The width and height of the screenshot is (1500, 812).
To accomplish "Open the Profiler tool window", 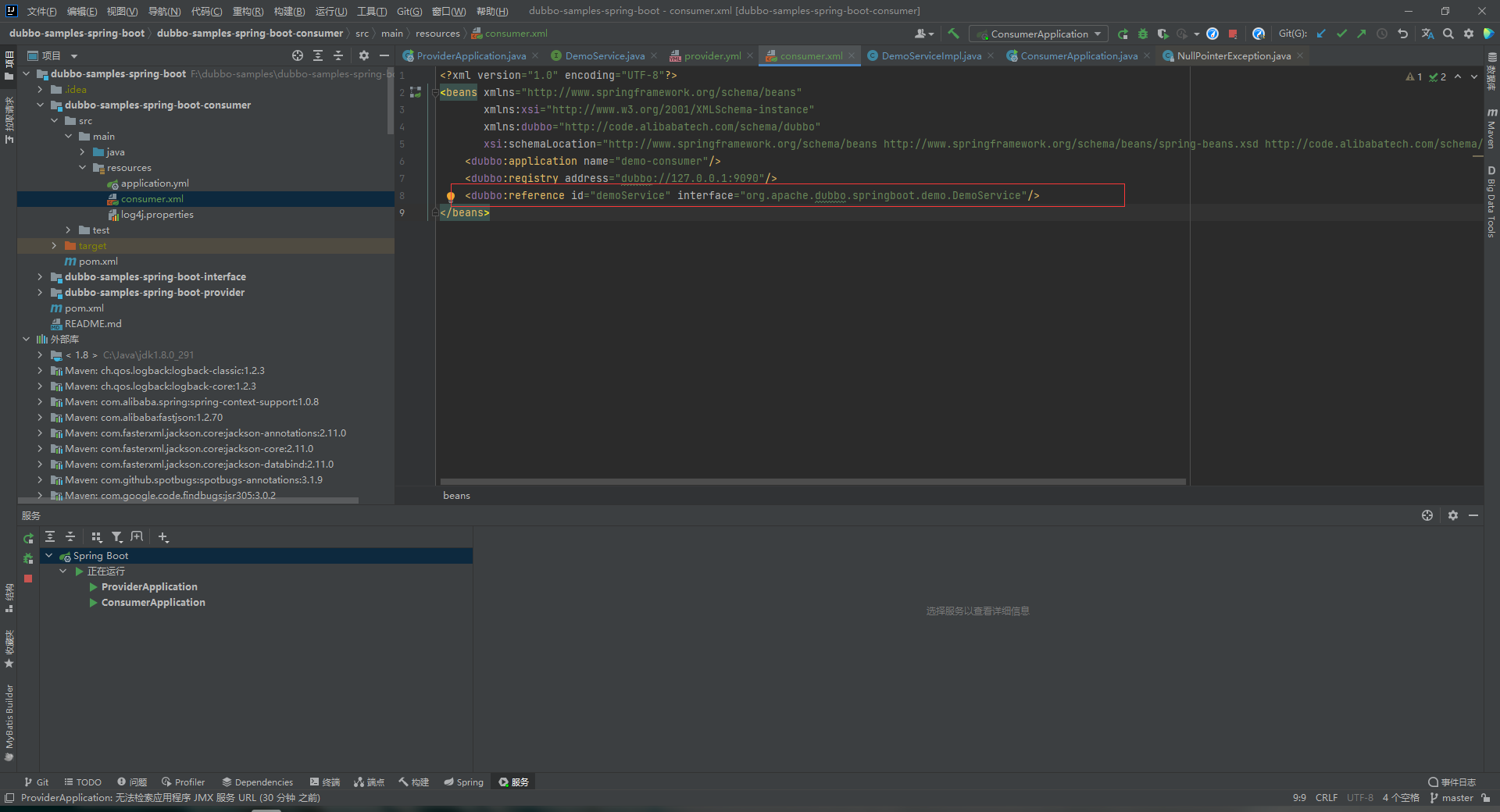I will [x=183, y=782].
